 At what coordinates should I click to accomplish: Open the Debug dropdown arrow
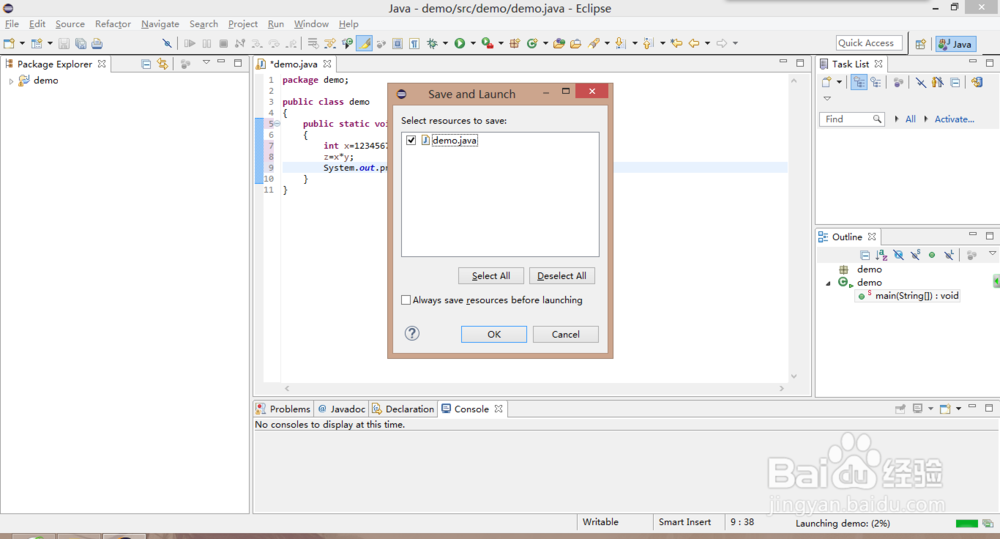click(445, 43)
